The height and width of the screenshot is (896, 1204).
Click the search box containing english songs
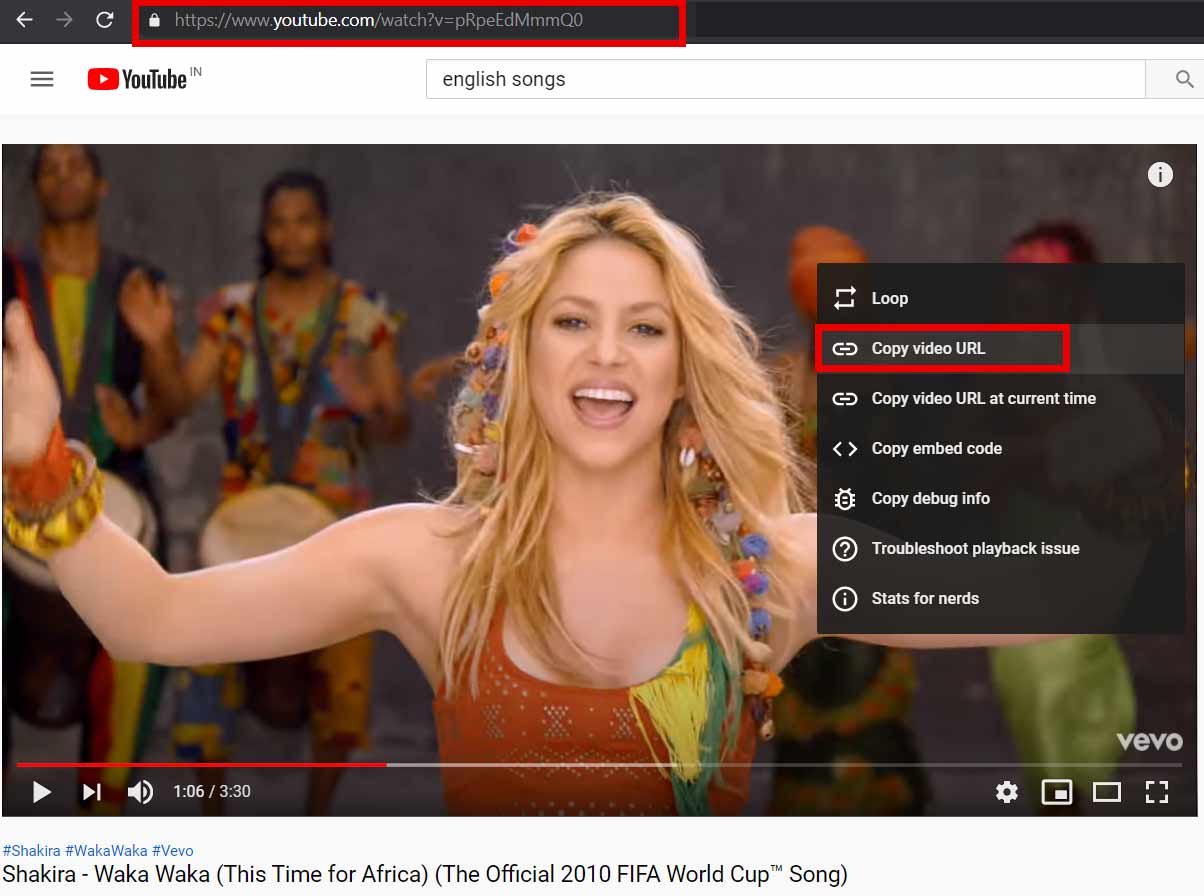pyautogui.click(x=785, y=79)
